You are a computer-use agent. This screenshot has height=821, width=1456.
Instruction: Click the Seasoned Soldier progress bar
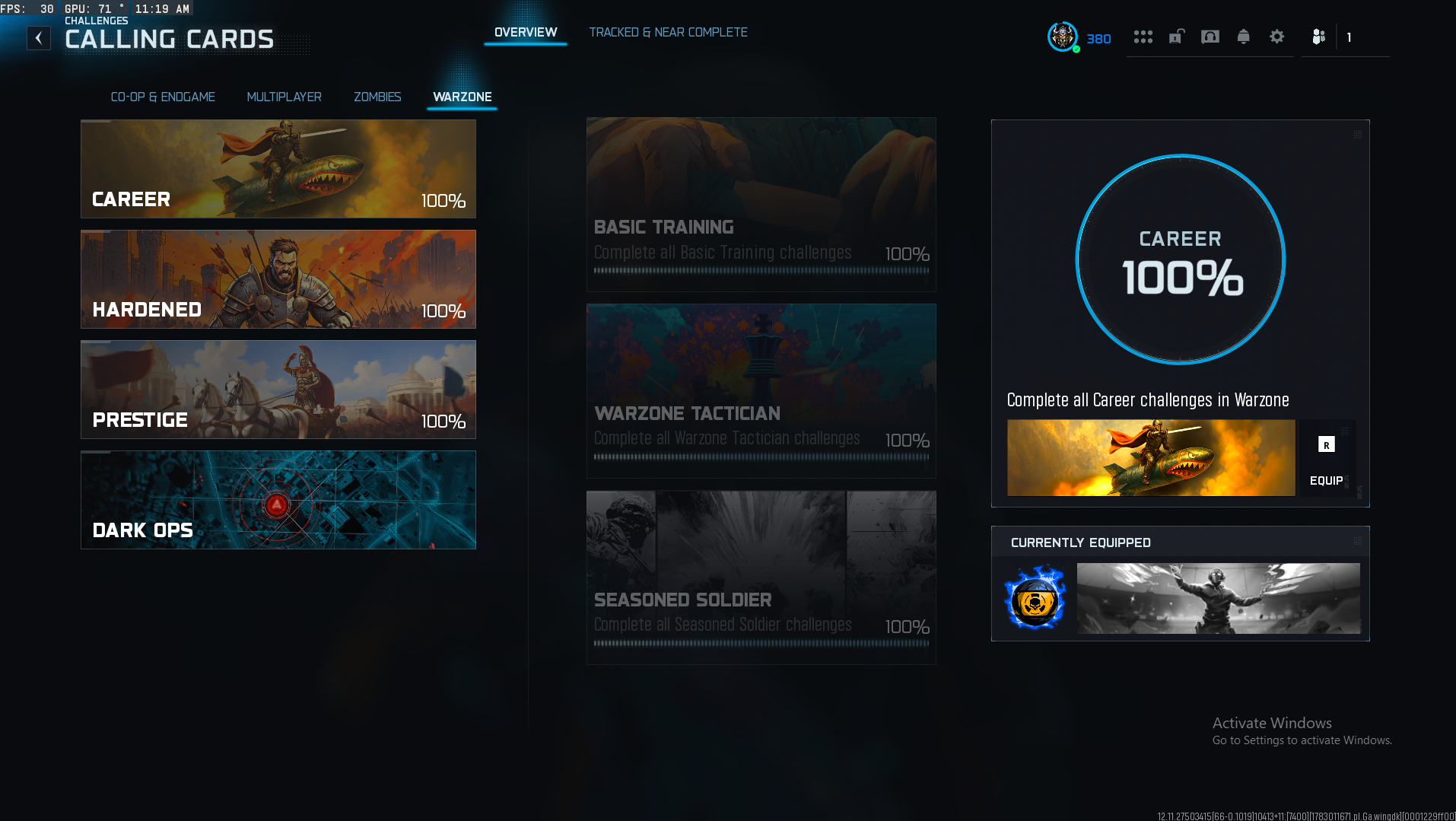tap(761, 644)
